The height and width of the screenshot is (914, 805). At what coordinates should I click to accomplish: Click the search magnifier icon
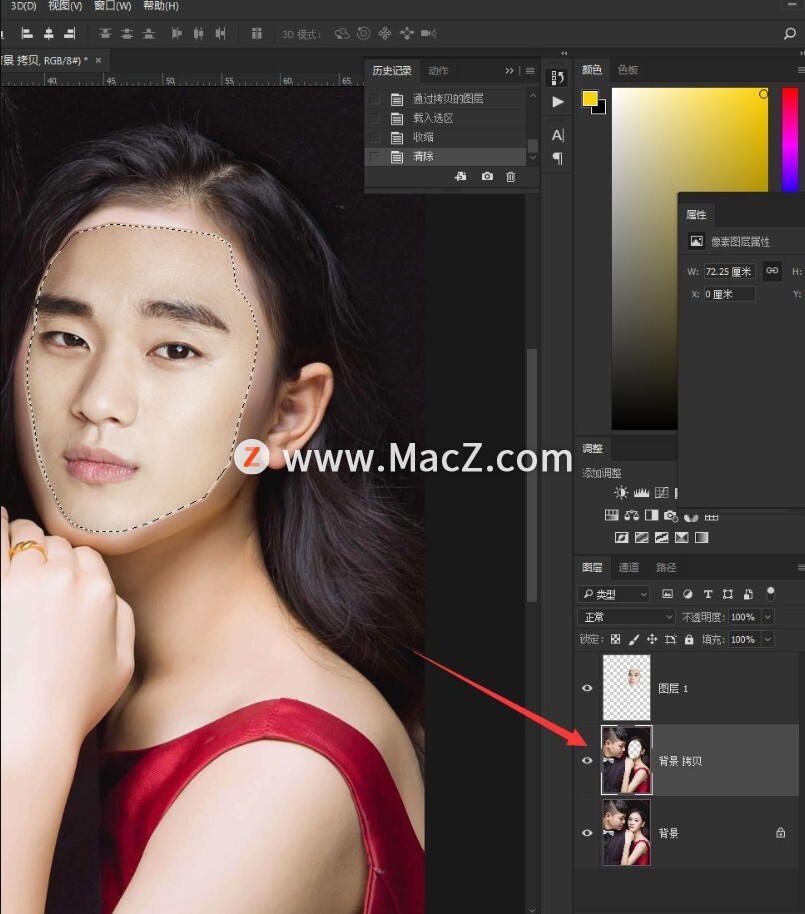[x=790, y=34]
